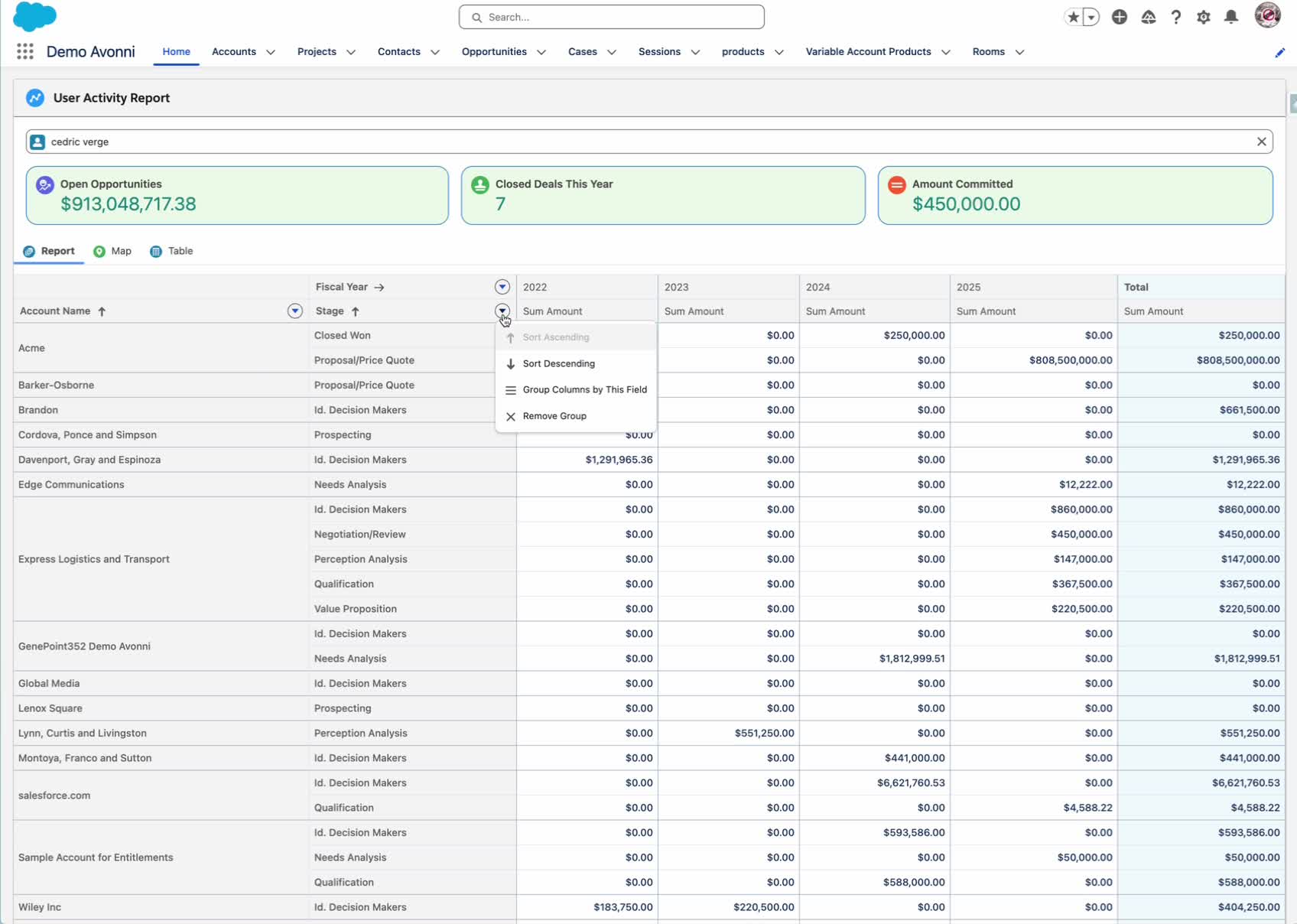This screenshot has height=924, width=1297.
Task: Clear the cedric verge selection
Action: [x=1262, y=142]
